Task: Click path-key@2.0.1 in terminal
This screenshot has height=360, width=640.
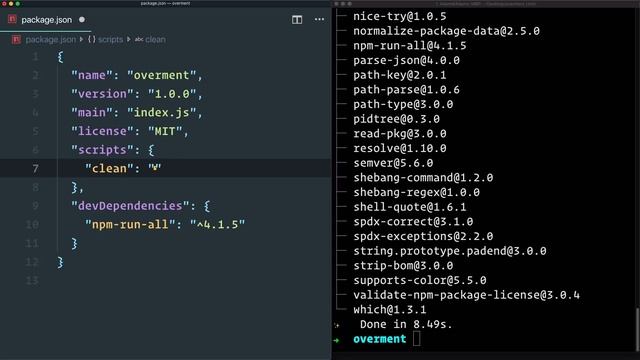Action: tap(400, 75)
